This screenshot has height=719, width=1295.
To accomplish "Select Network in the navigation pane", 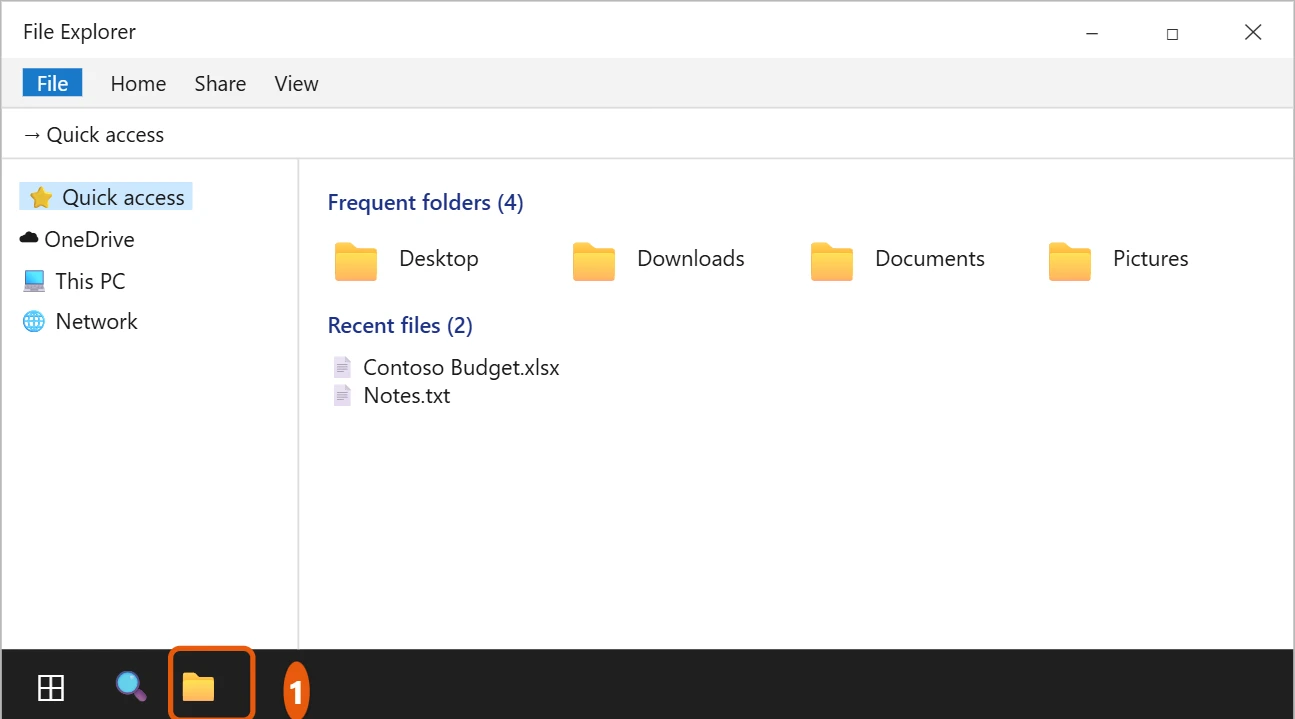I will tap(80, 321).
